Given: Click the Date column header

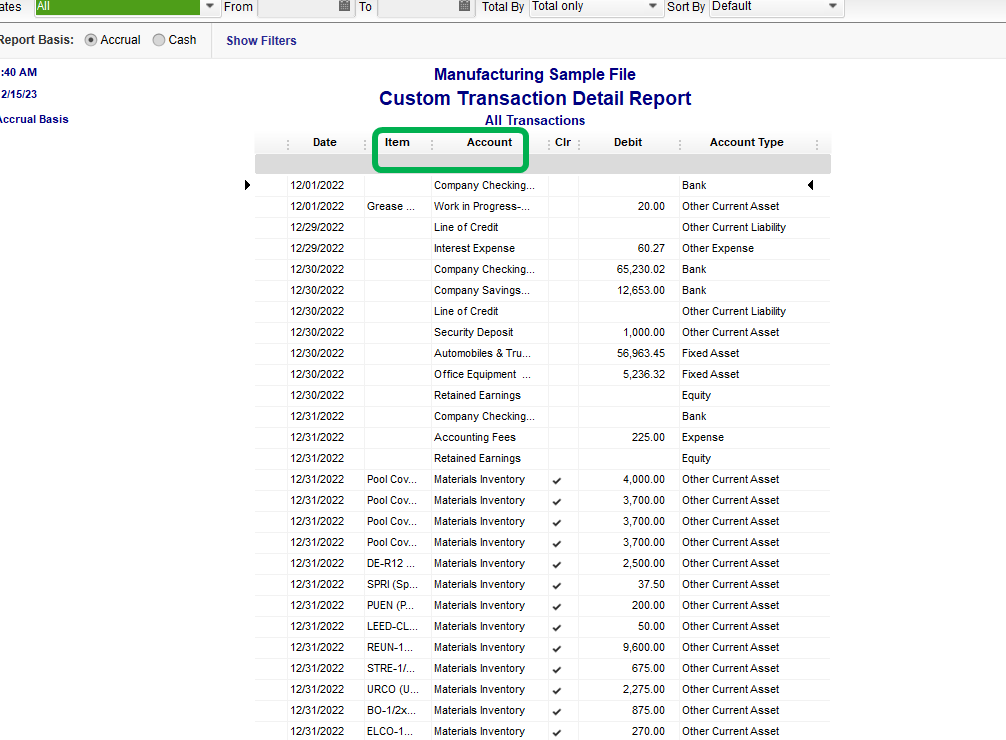Looking at the screenshot, I should click(x=325, y=142).
